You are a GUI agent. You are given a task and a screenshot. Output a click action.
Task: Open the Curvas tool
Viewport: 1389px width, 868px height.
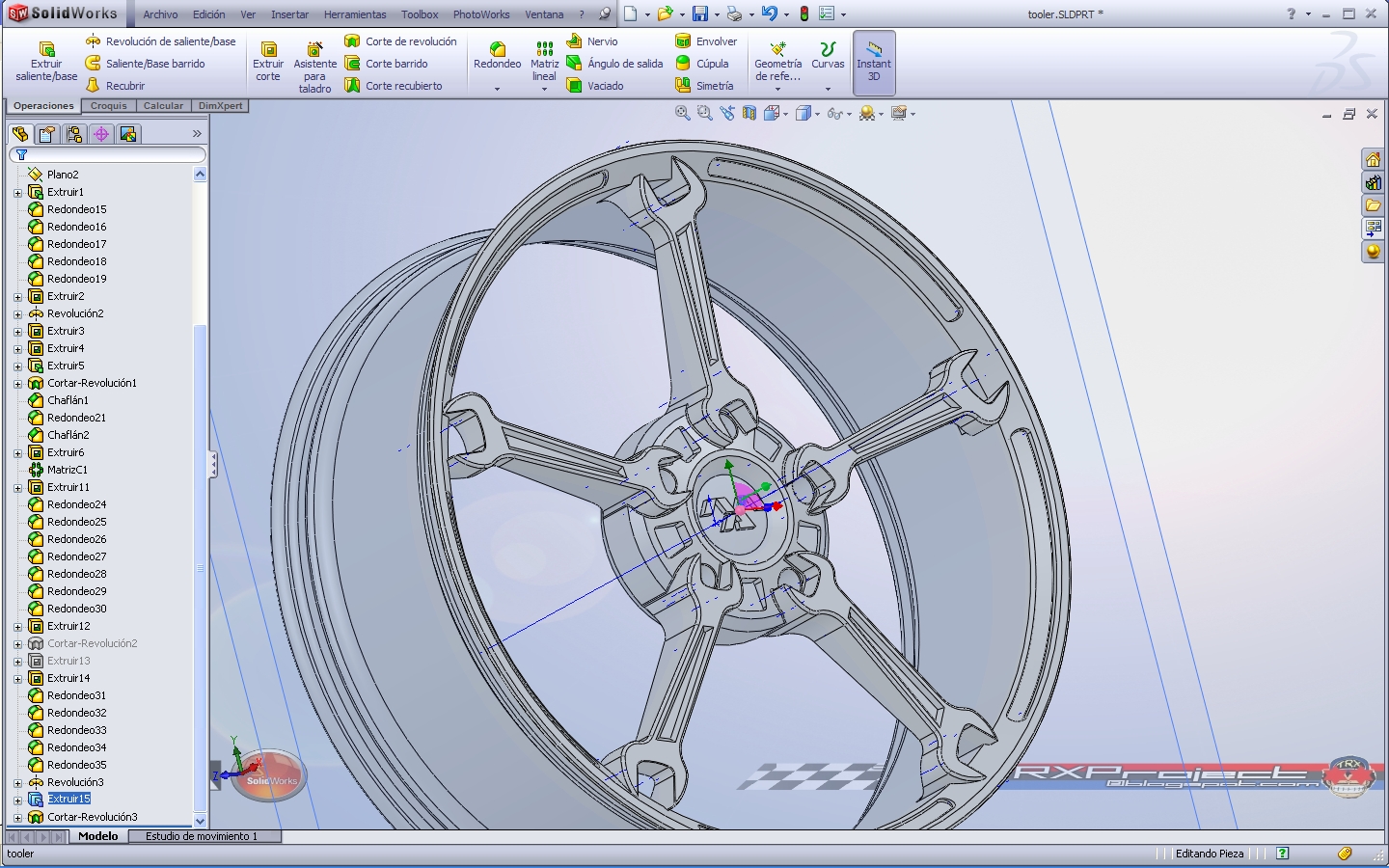coord(828,55)
